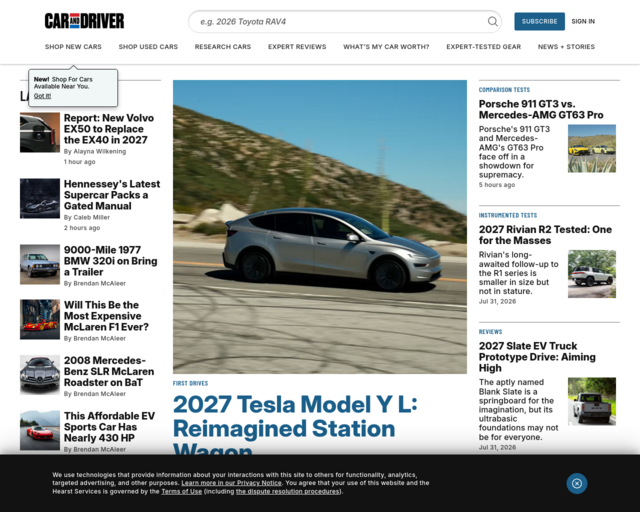Dismiss tooltip with Got it! link
Screen dimensions: 640x512
click(x=42, y=96)
